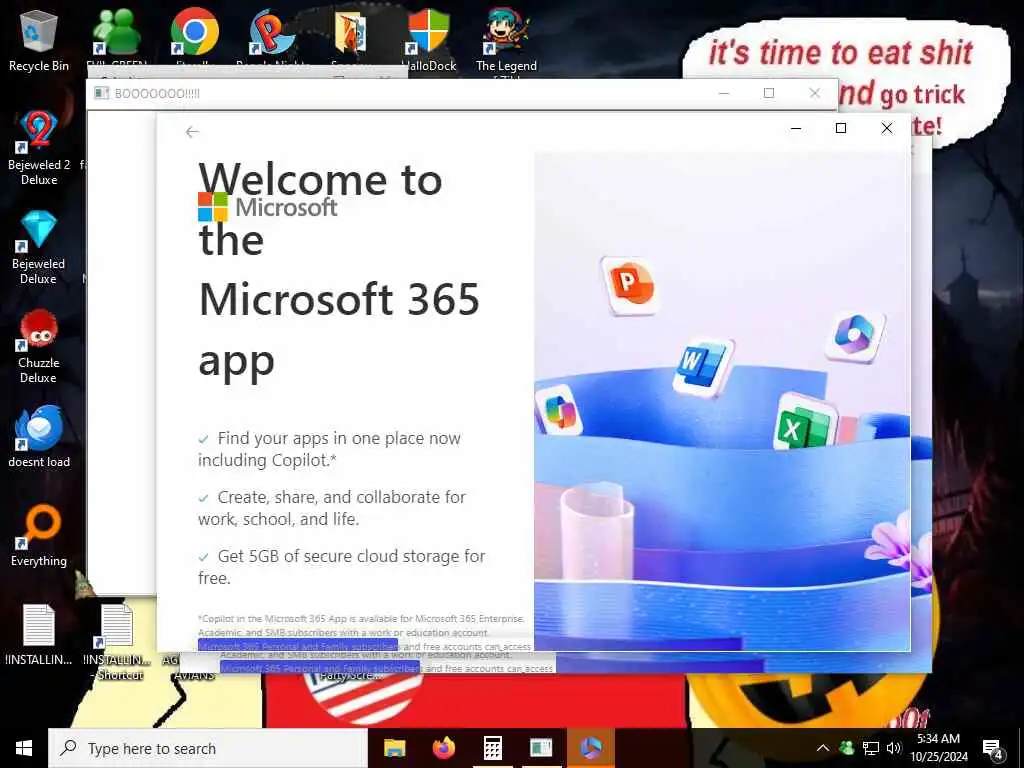Show hidden system tray icons
Screen dimensions: 1024x768
[x=823, y=748]
